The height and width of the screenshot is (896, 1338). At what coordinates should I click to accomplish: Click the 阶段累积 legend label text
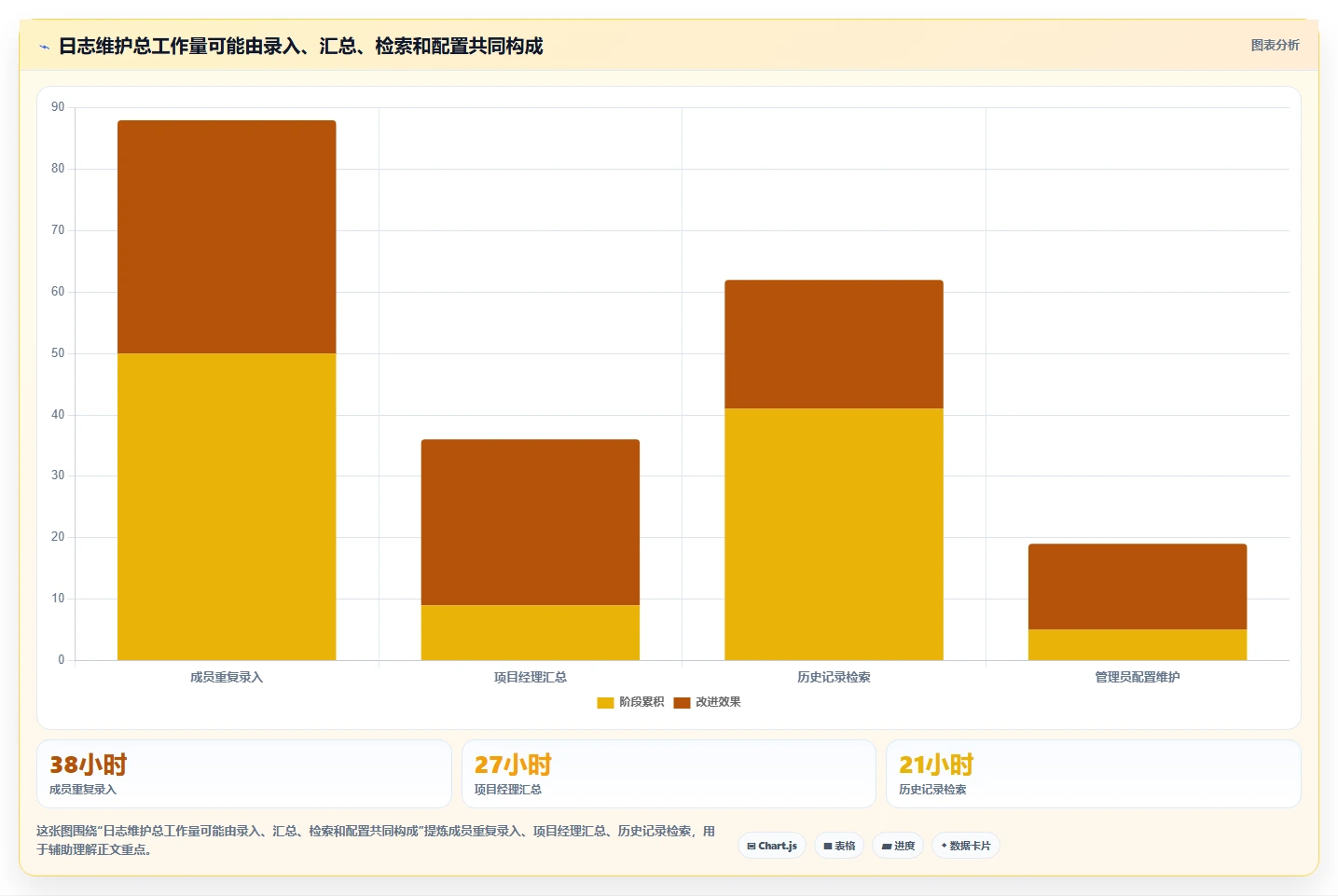[x=641, y=702]
